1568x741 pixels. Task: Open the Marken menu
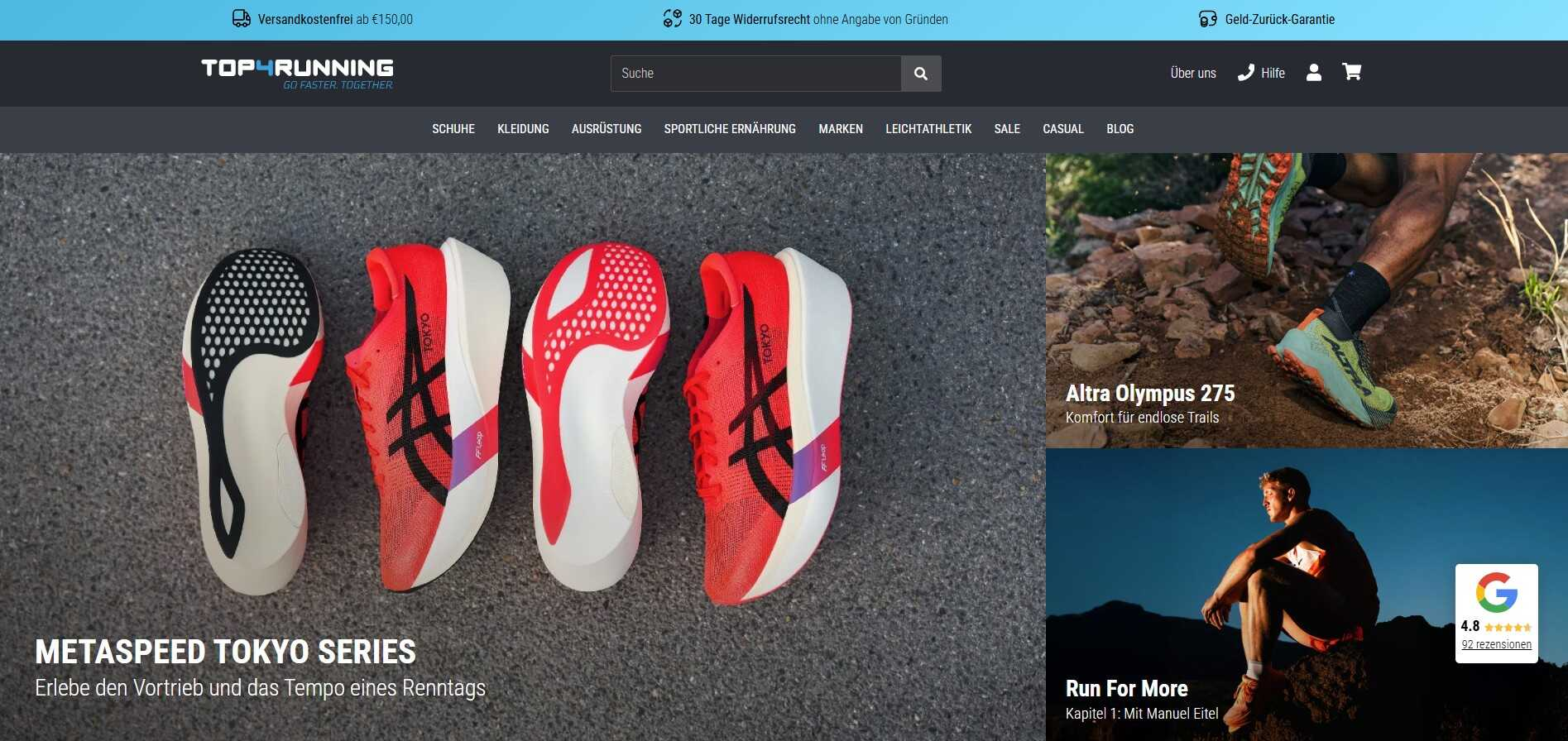click(841, 129)
